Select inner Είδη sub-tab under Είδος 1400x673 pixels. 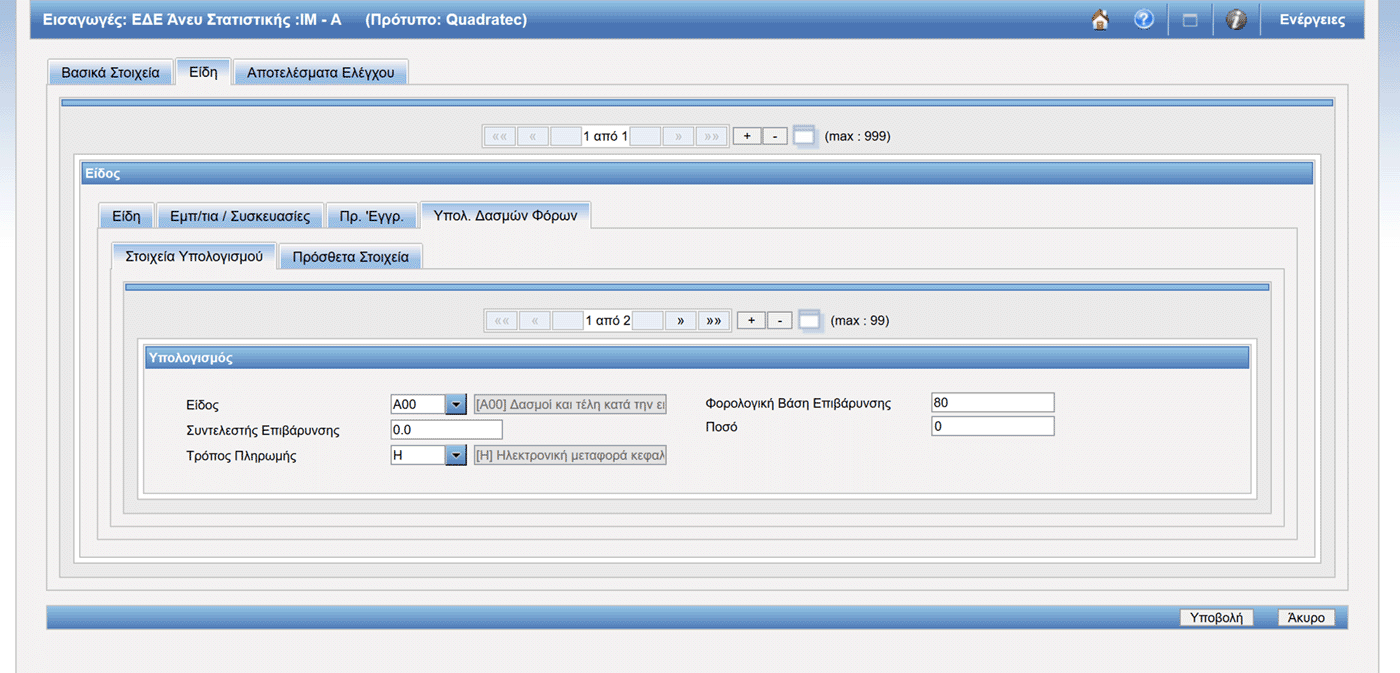[126, 216]
